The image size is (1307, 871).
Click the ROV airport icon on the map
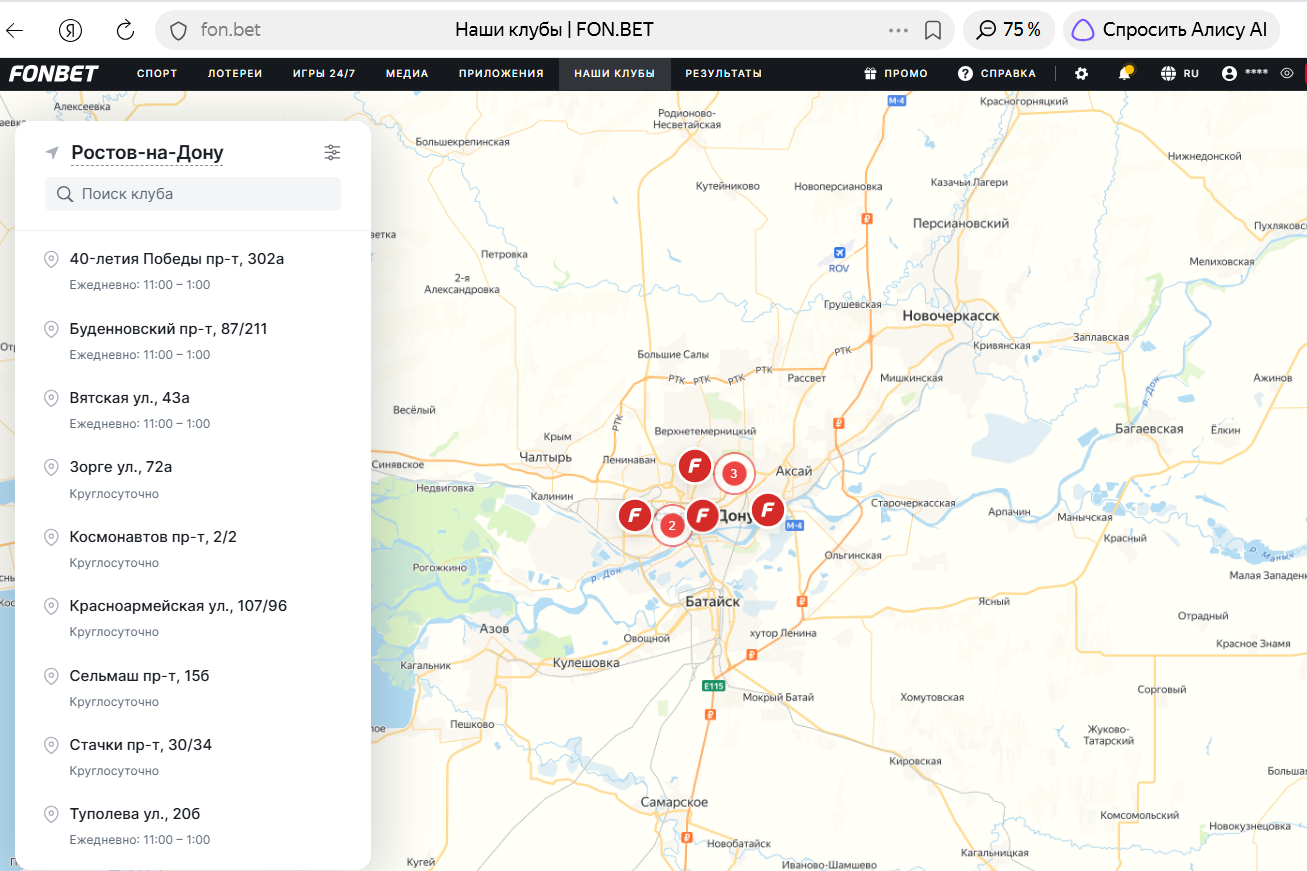point(839,252)
